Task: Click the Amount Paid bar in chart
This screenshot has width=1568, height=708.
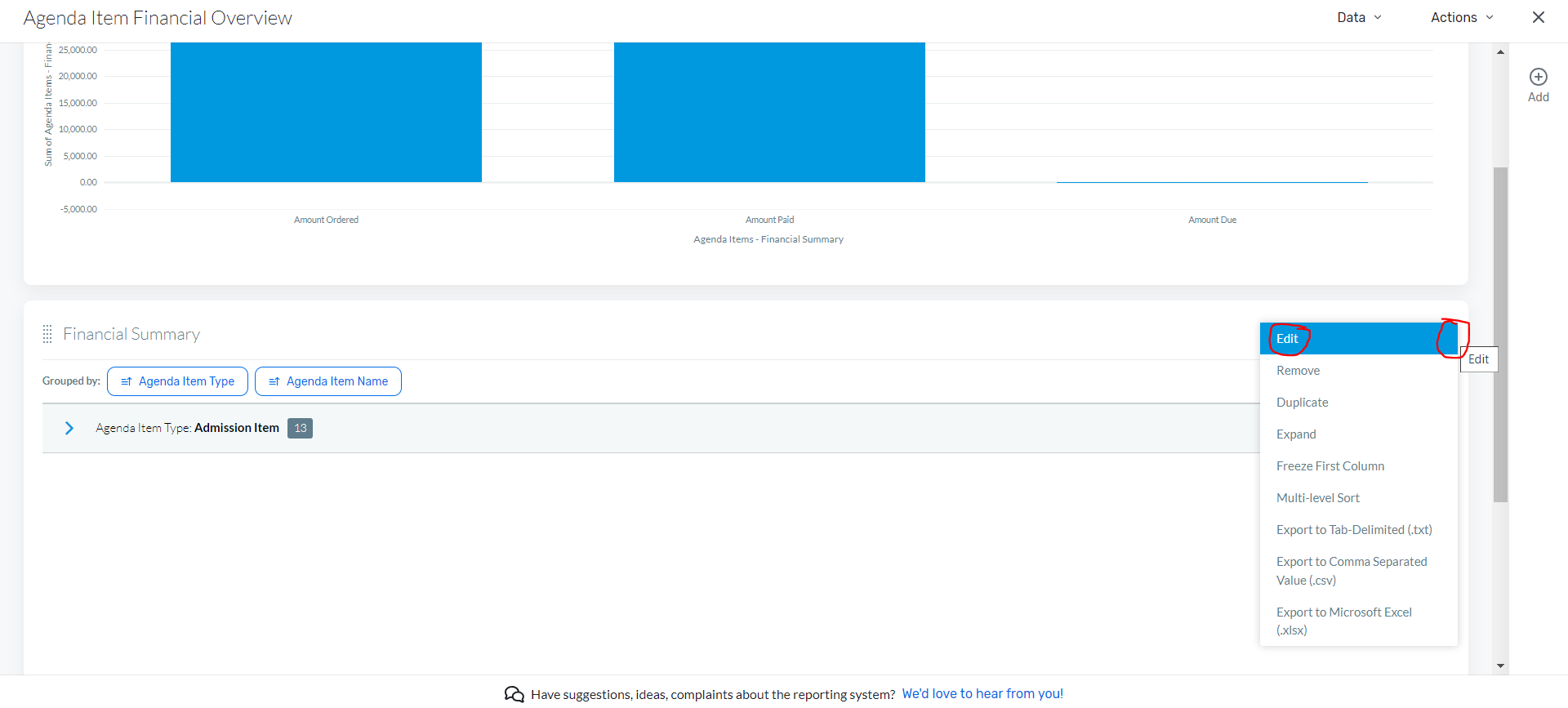Action: click(x=769, y=112)
